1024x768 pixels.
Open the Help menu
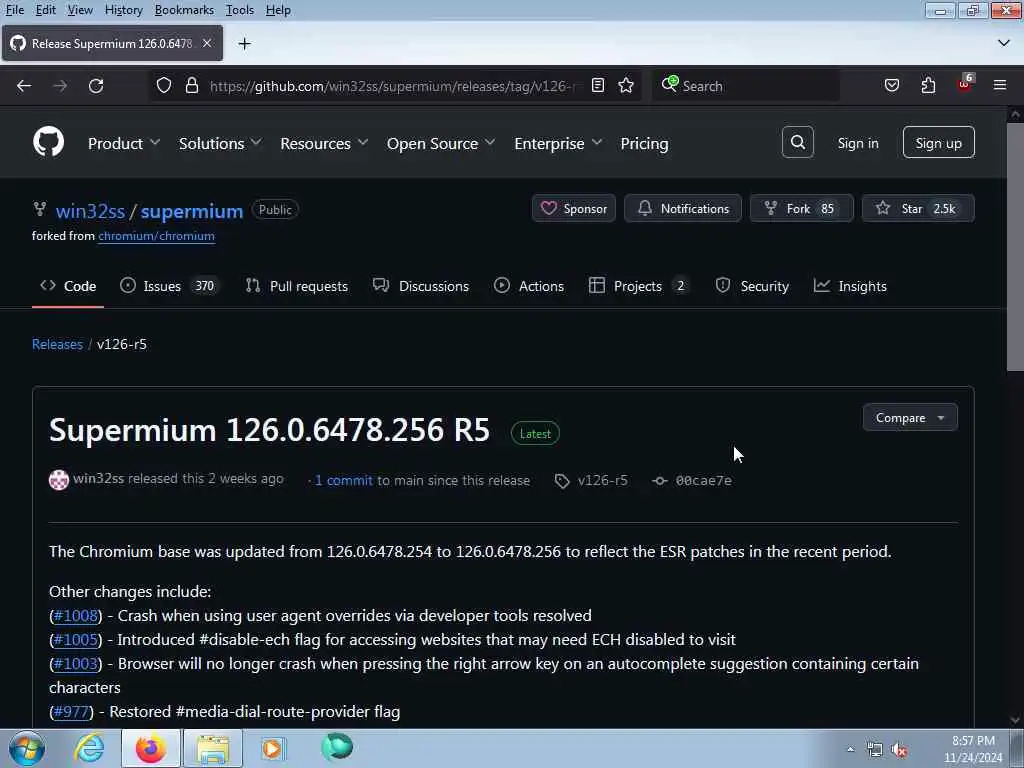coord(278,10)
